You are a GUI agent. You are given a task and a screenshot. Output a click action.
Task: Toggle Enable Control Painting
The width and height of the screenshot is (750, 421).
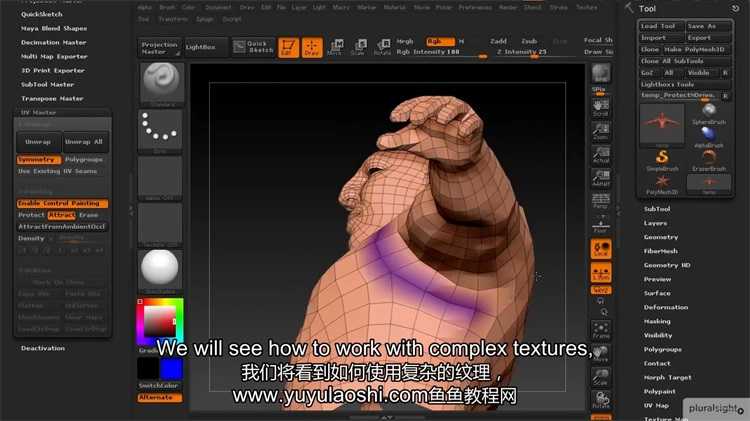pyautogui.click(x=63, y=203)
